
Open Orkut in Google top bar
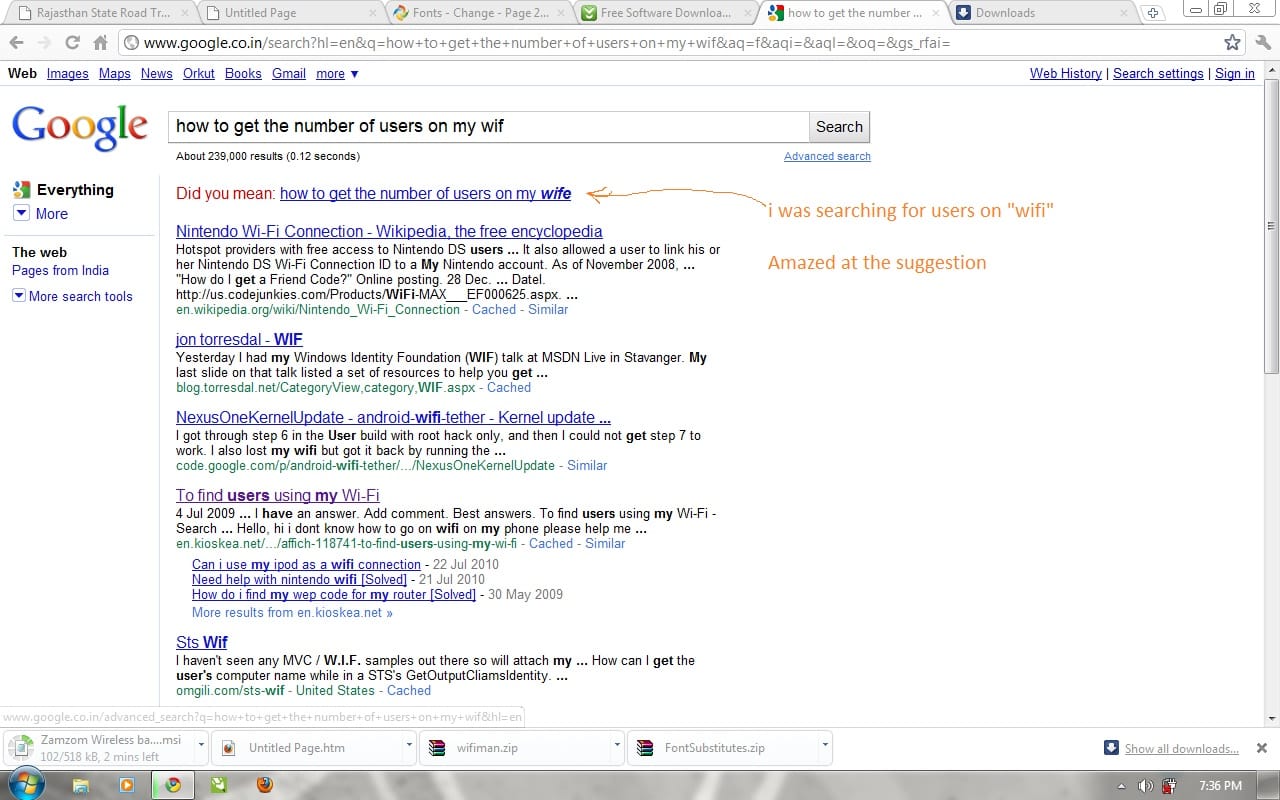coord(199,73)
